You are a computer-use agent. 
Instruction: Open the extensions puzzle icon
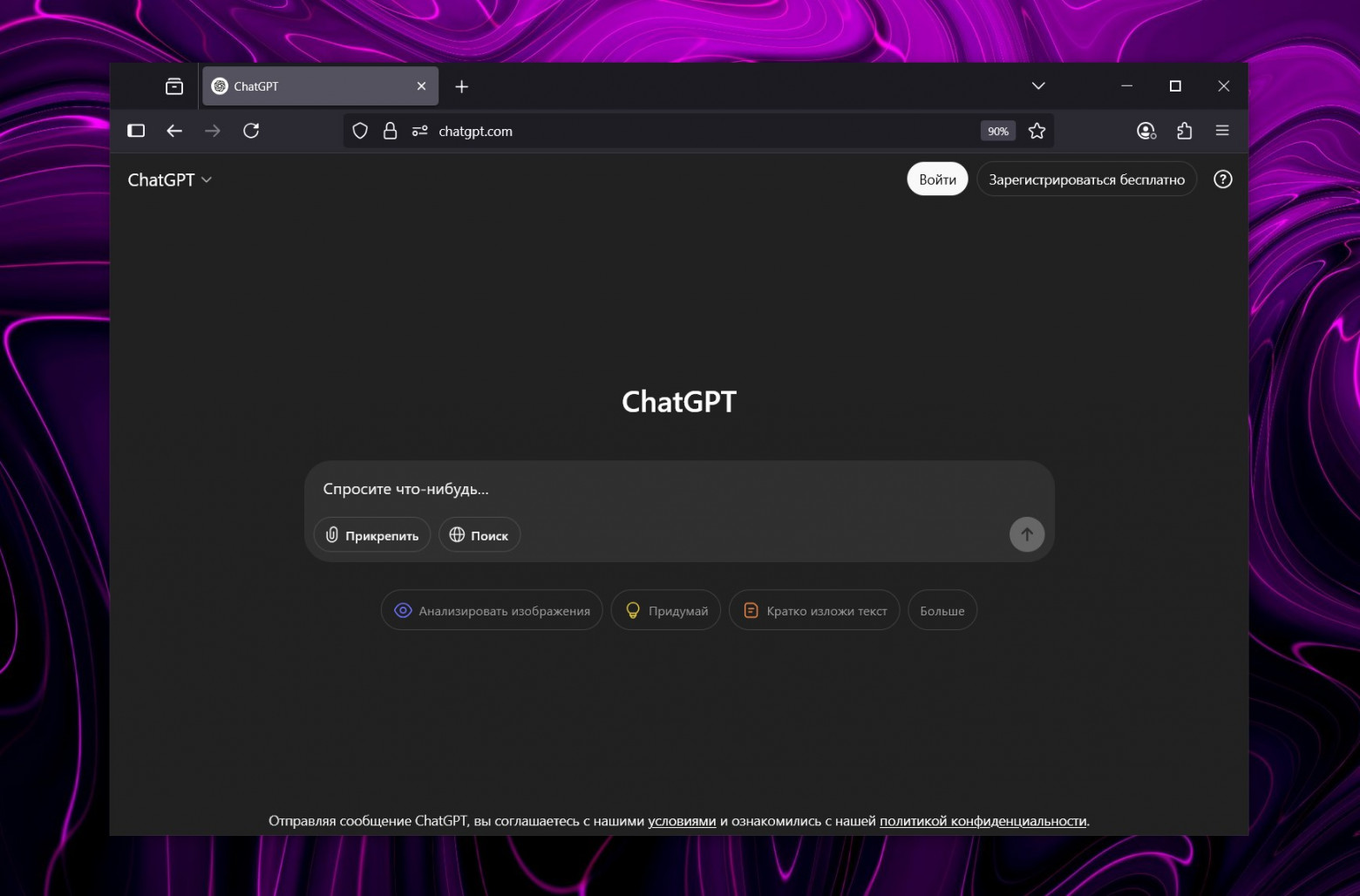pos(1184,131)
